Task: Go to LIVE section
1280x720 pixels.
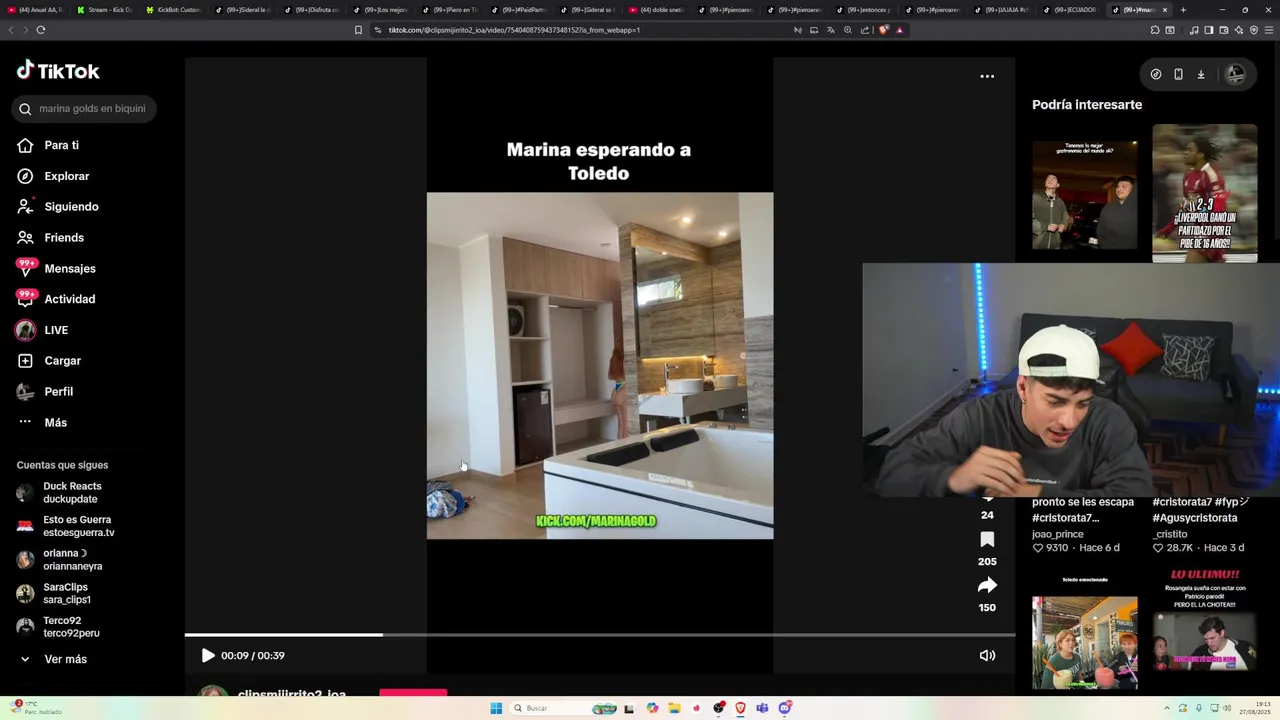Action: (42, 330)
